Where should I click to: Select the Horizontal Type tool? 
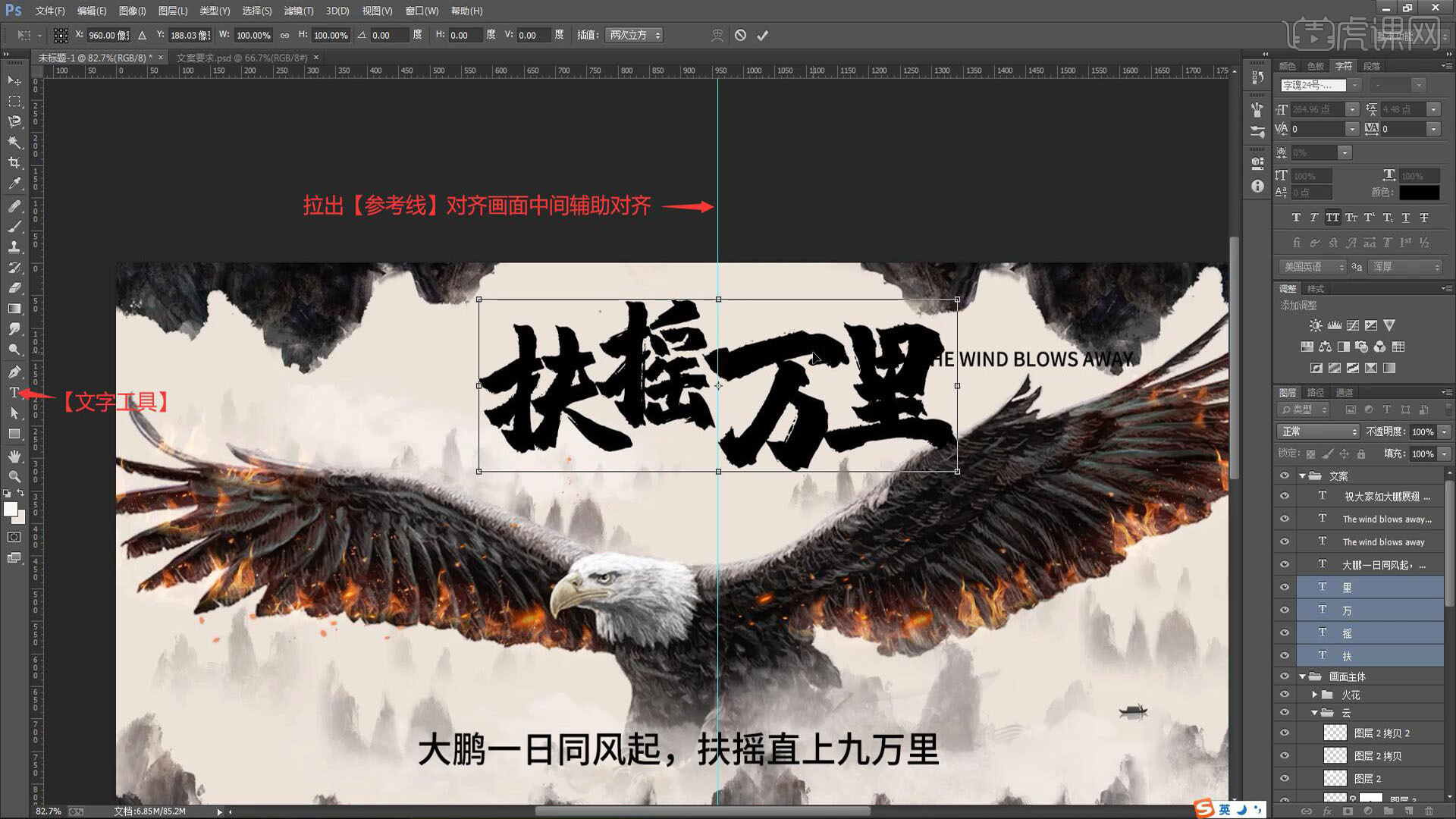tap(14, 392)
